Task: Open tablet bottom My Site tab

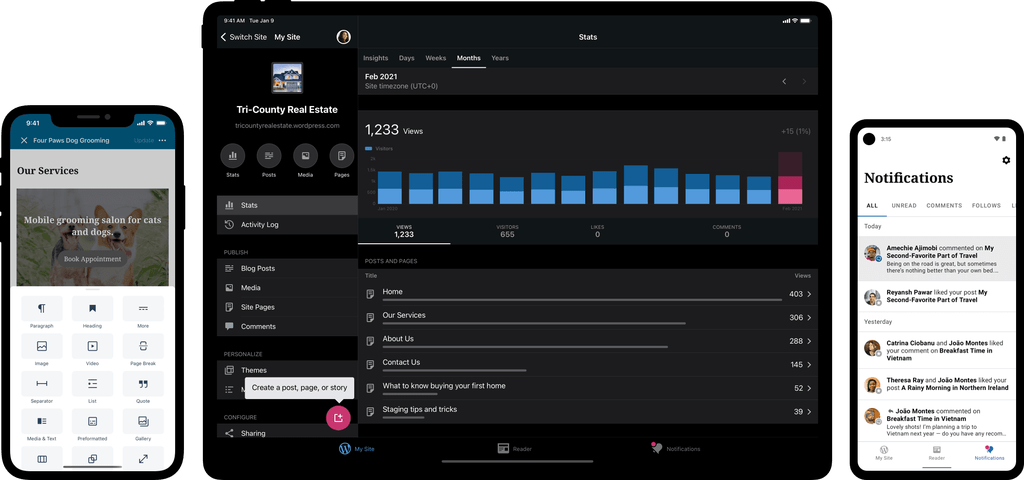Action: 357,449
